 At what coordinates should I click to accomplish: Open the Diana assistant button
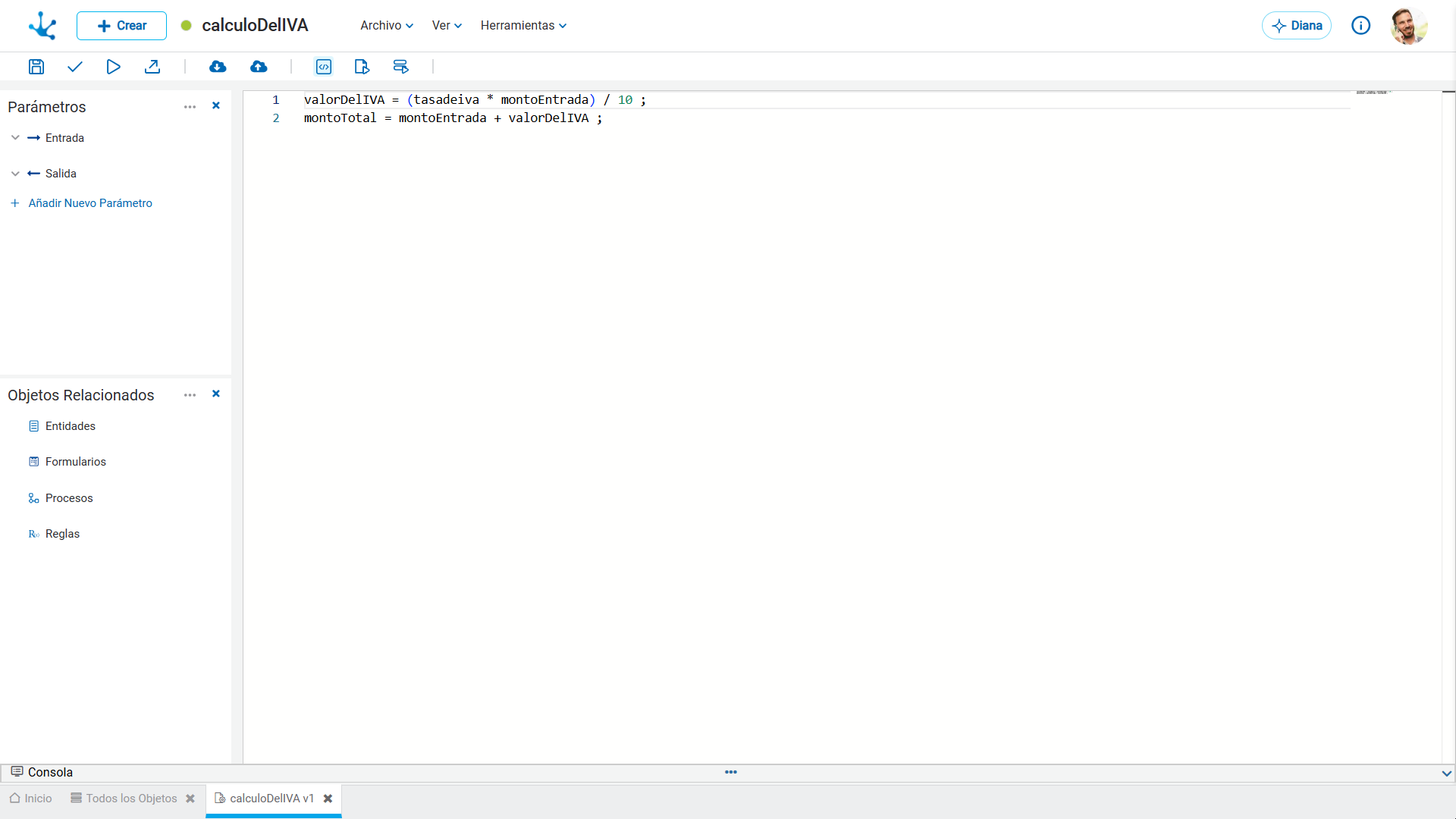click(1297, 26)
